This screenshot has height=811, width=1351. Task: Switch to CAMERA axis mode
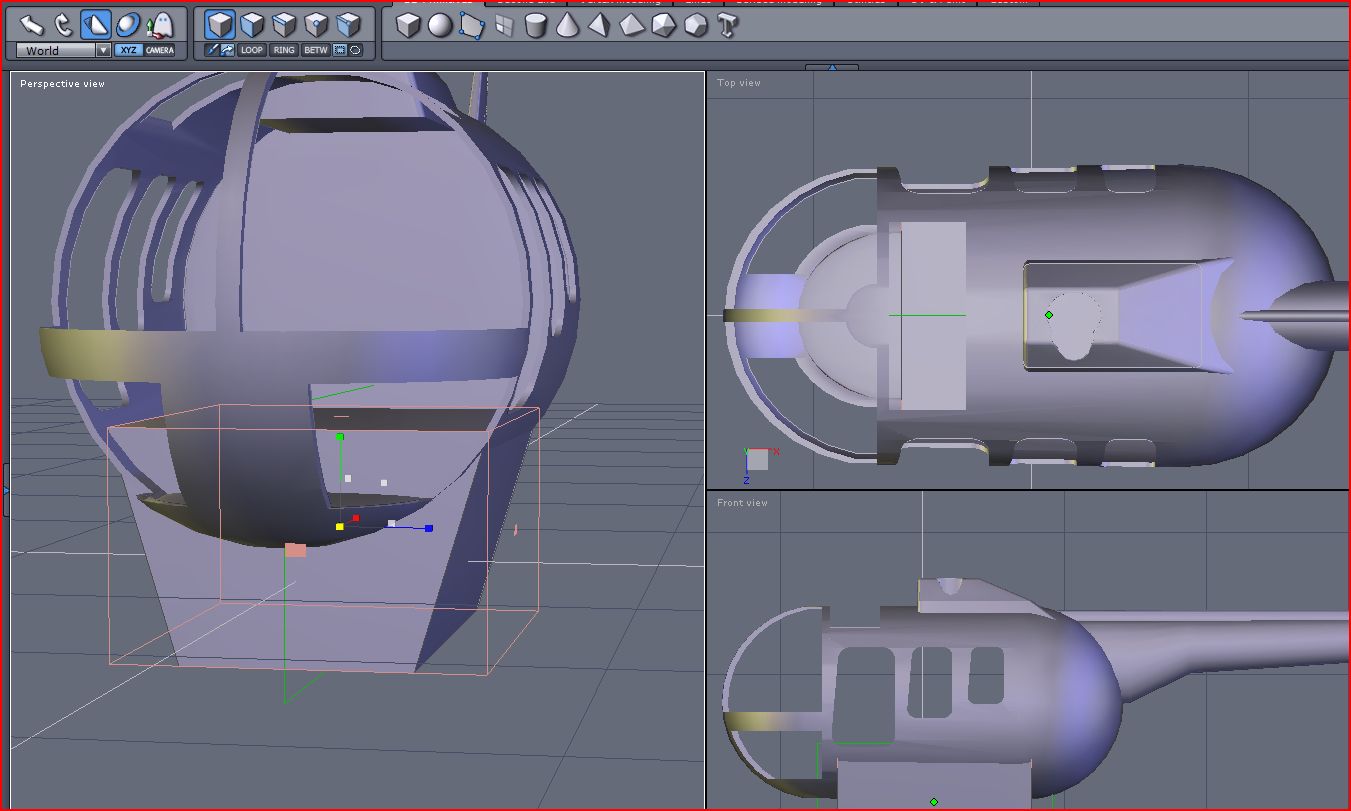coord(160,50)
